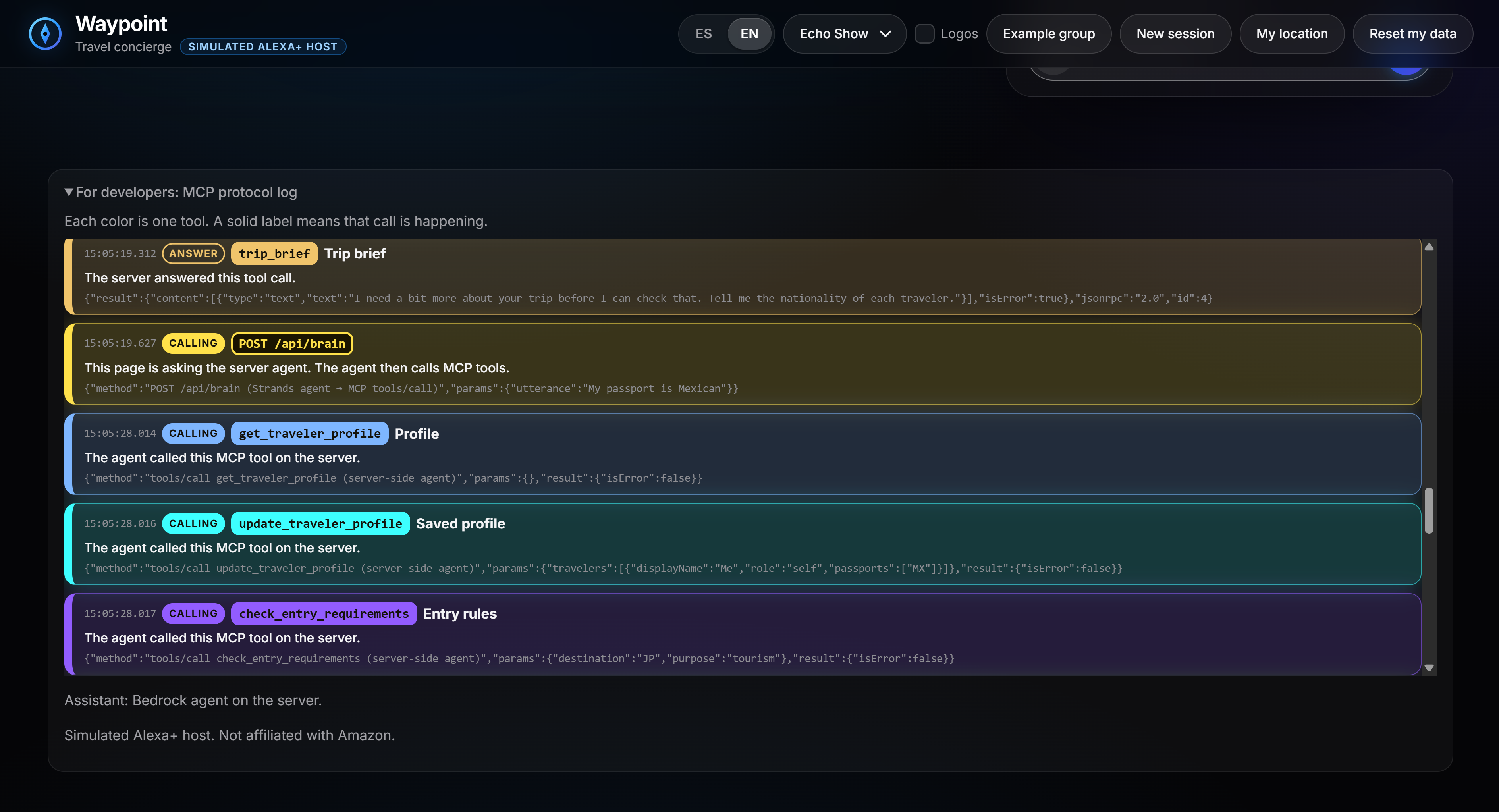
Task: Click the 'Saved profile' entry title
Action: point(460,523)
